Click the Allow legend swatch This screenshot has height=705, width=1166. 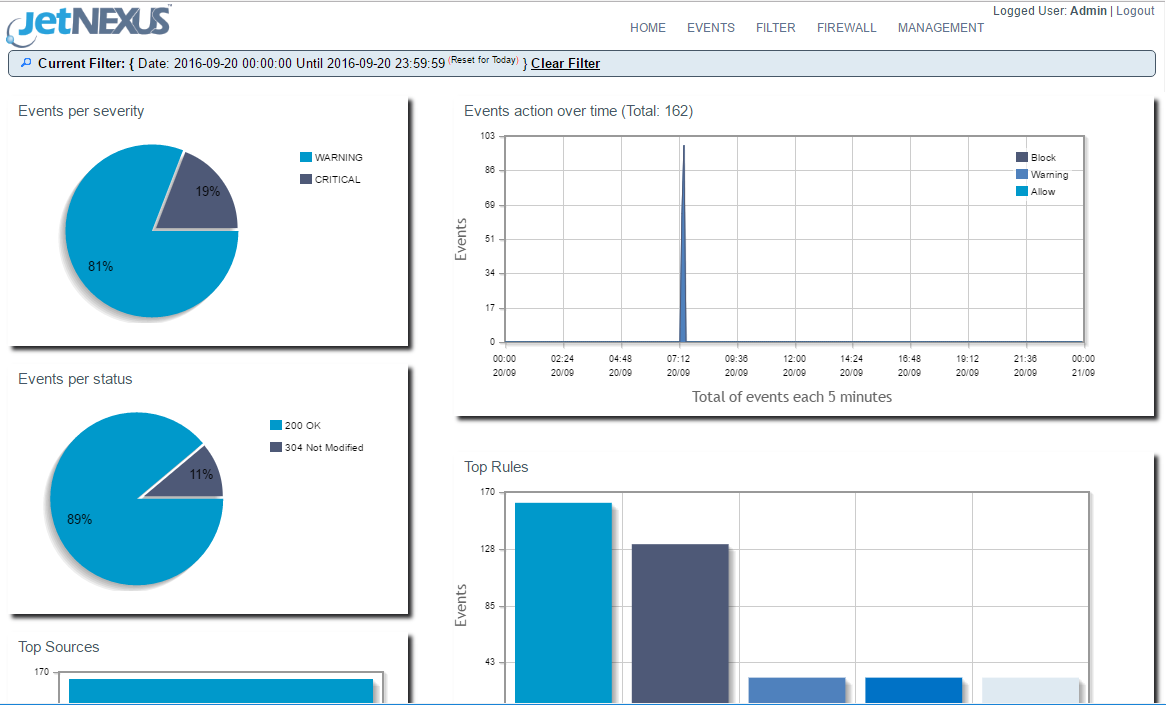pos(1022,191)
